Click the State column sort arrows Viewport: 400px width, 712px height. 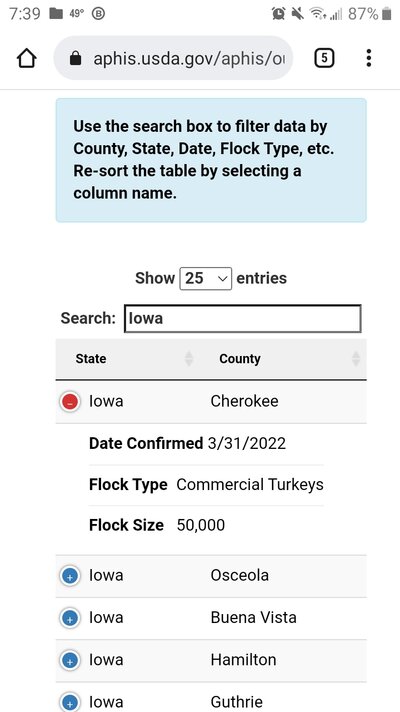tap(189, 359)
